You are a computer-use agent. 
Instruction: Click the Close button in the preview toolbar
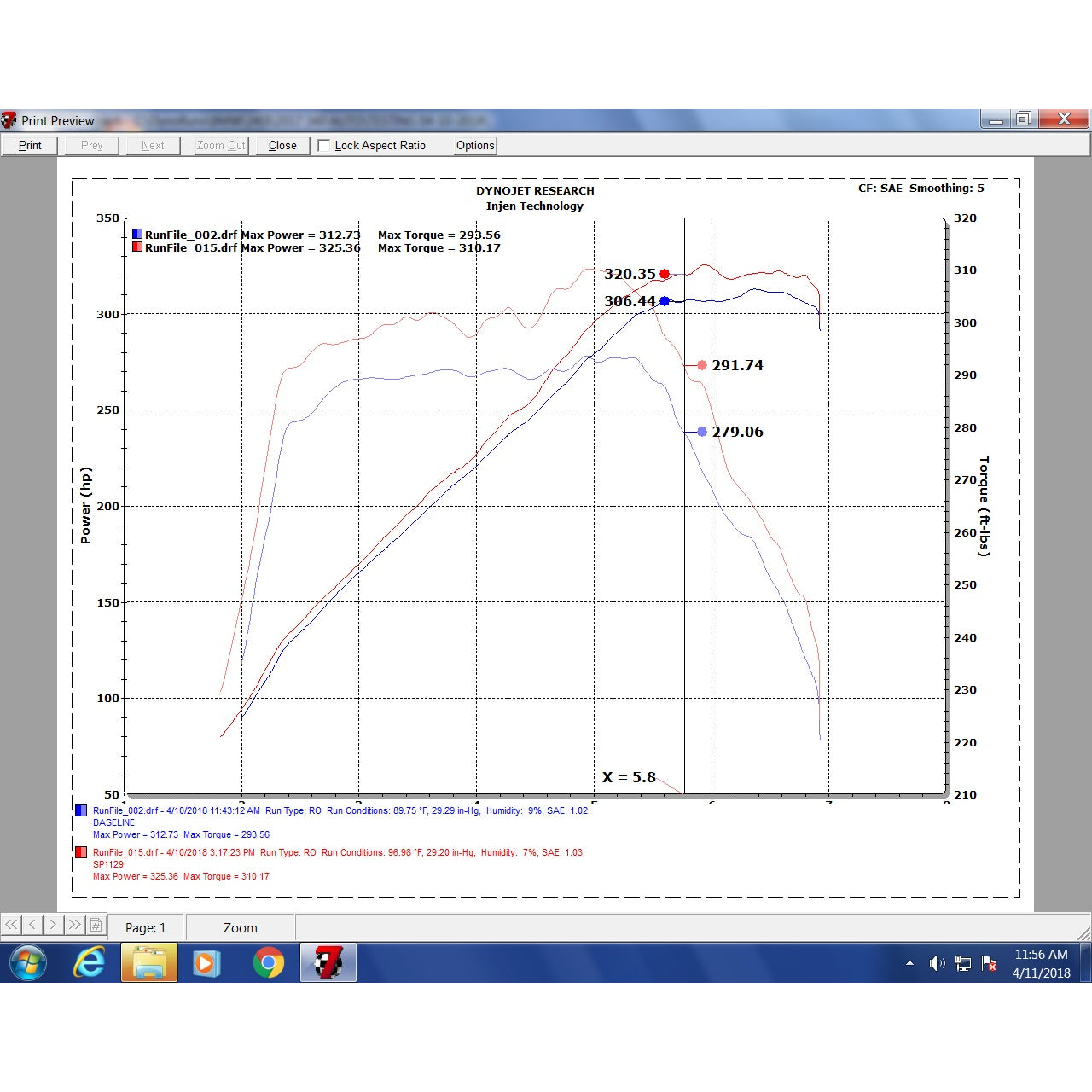(x=282, y=146)
